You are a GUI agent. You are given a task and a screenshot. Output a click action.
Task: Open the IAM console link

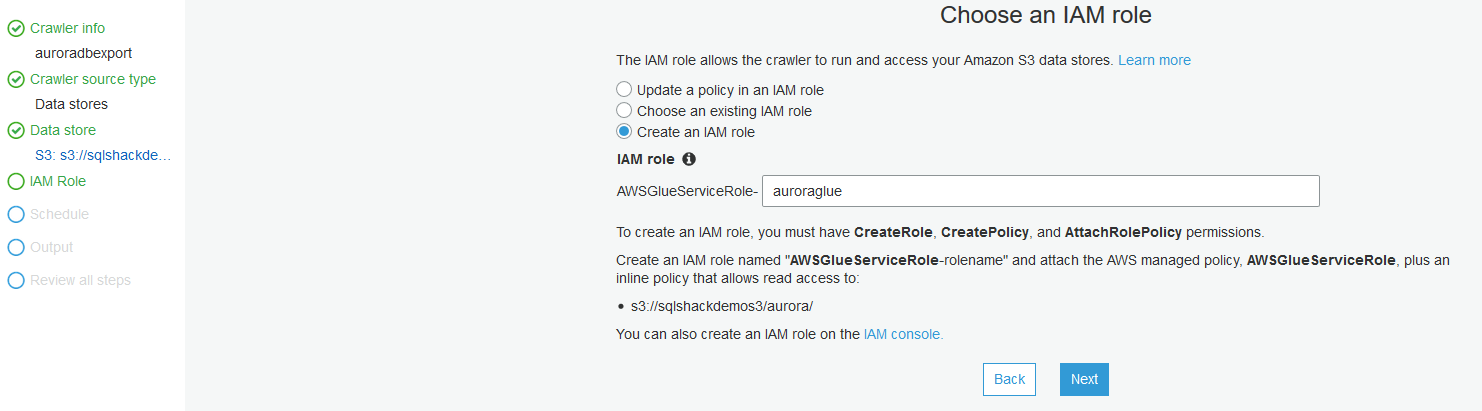tap(903, 335)
